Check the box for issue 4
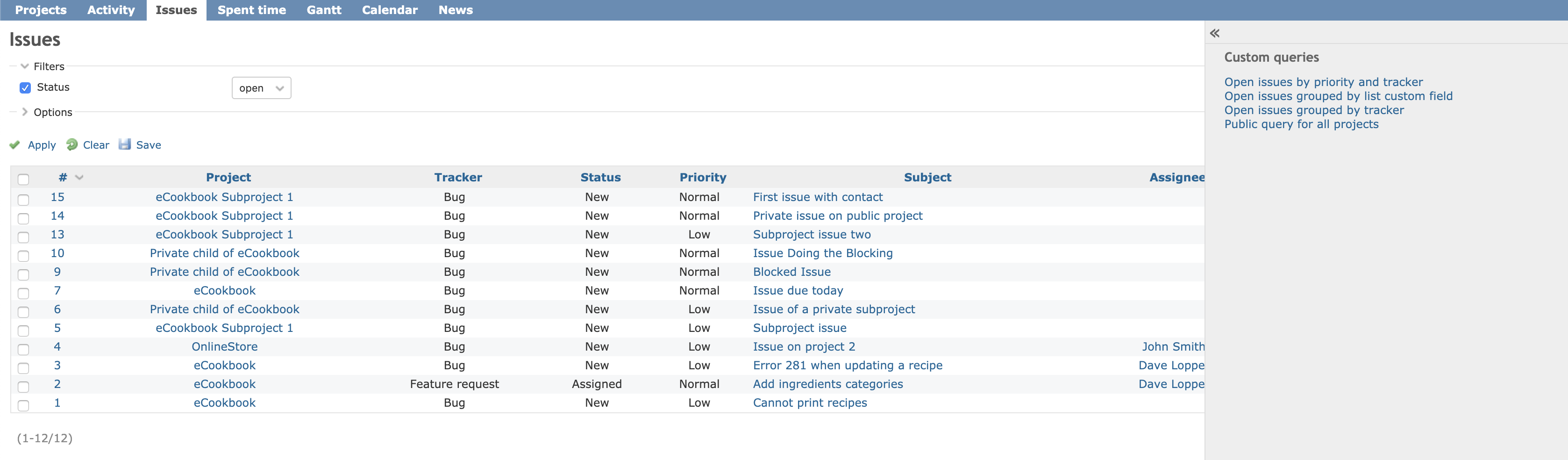This screenshot has width=1568, height=460. (x=23, y=349)
